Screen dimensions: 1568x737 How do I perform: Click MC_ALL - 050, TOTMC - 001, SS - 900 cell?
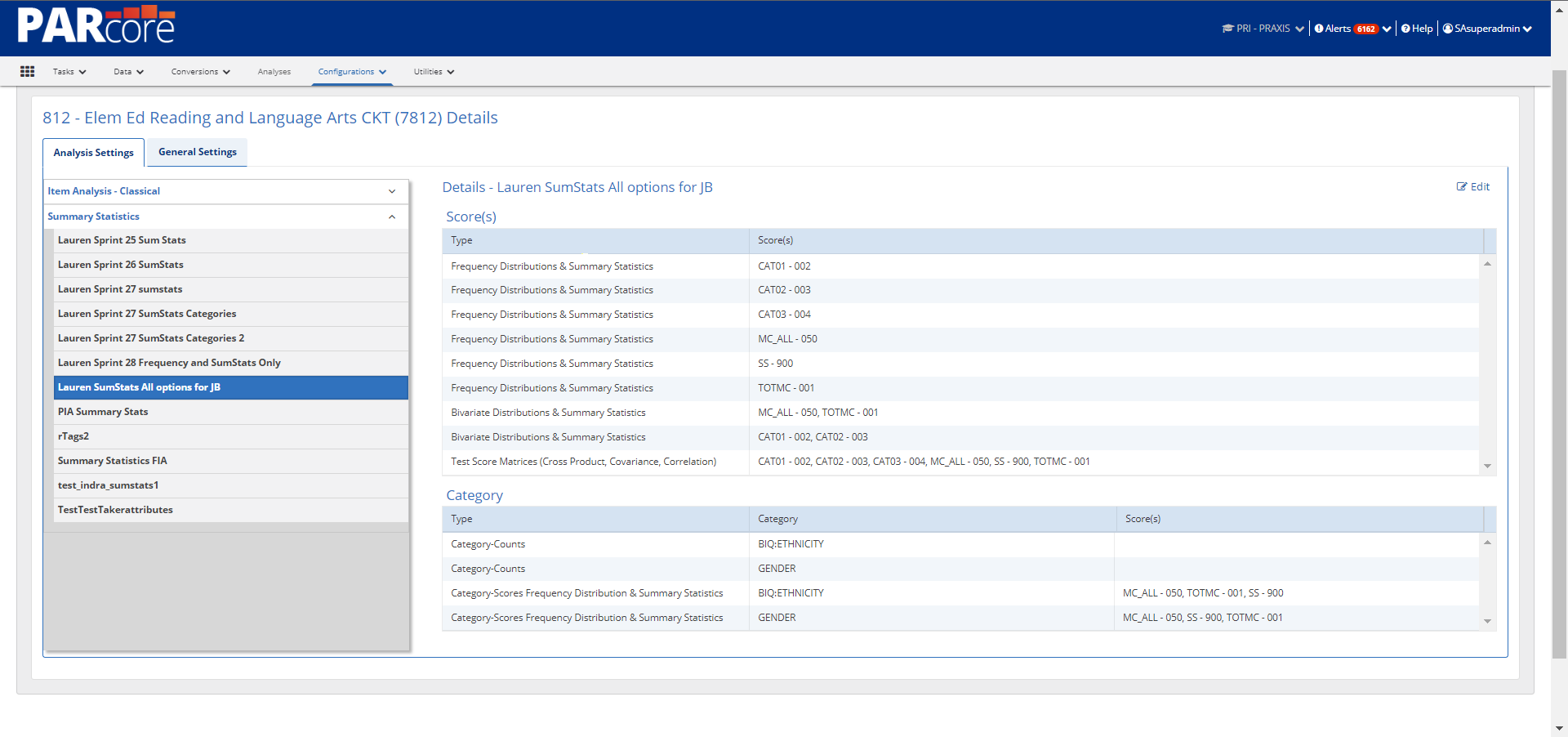click(1297, 593)
